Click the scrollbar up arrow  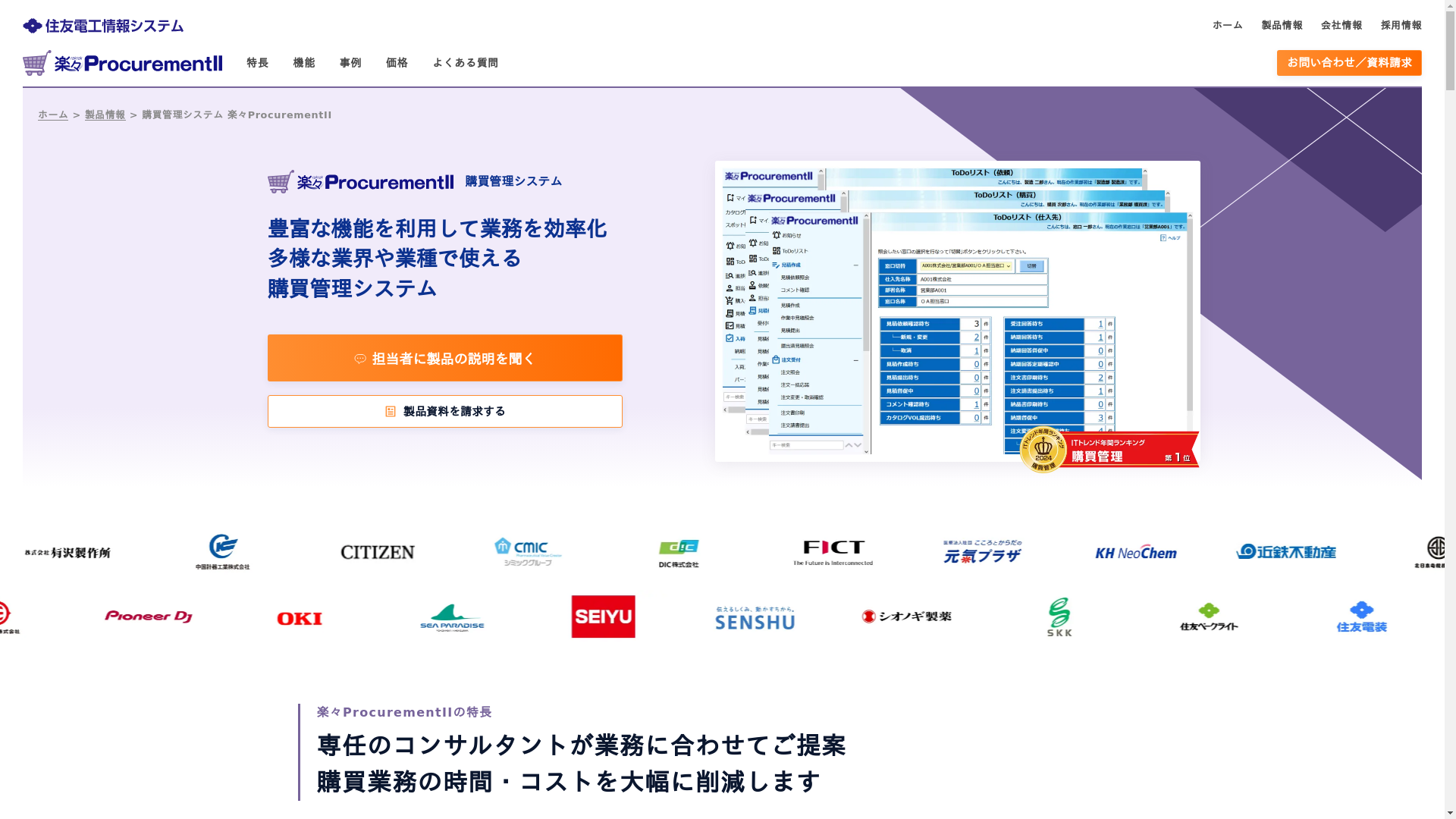[x=1450, y=5]
